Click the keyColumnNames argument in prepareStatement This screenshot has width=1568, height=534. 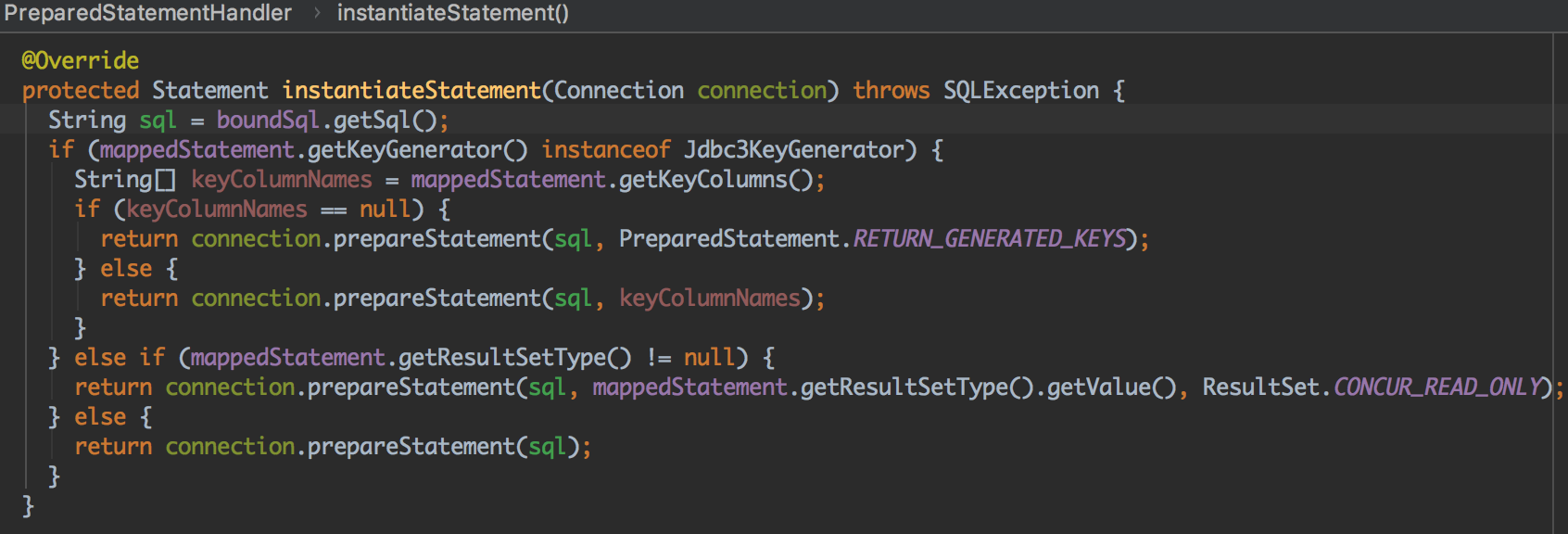pos(709,298)
